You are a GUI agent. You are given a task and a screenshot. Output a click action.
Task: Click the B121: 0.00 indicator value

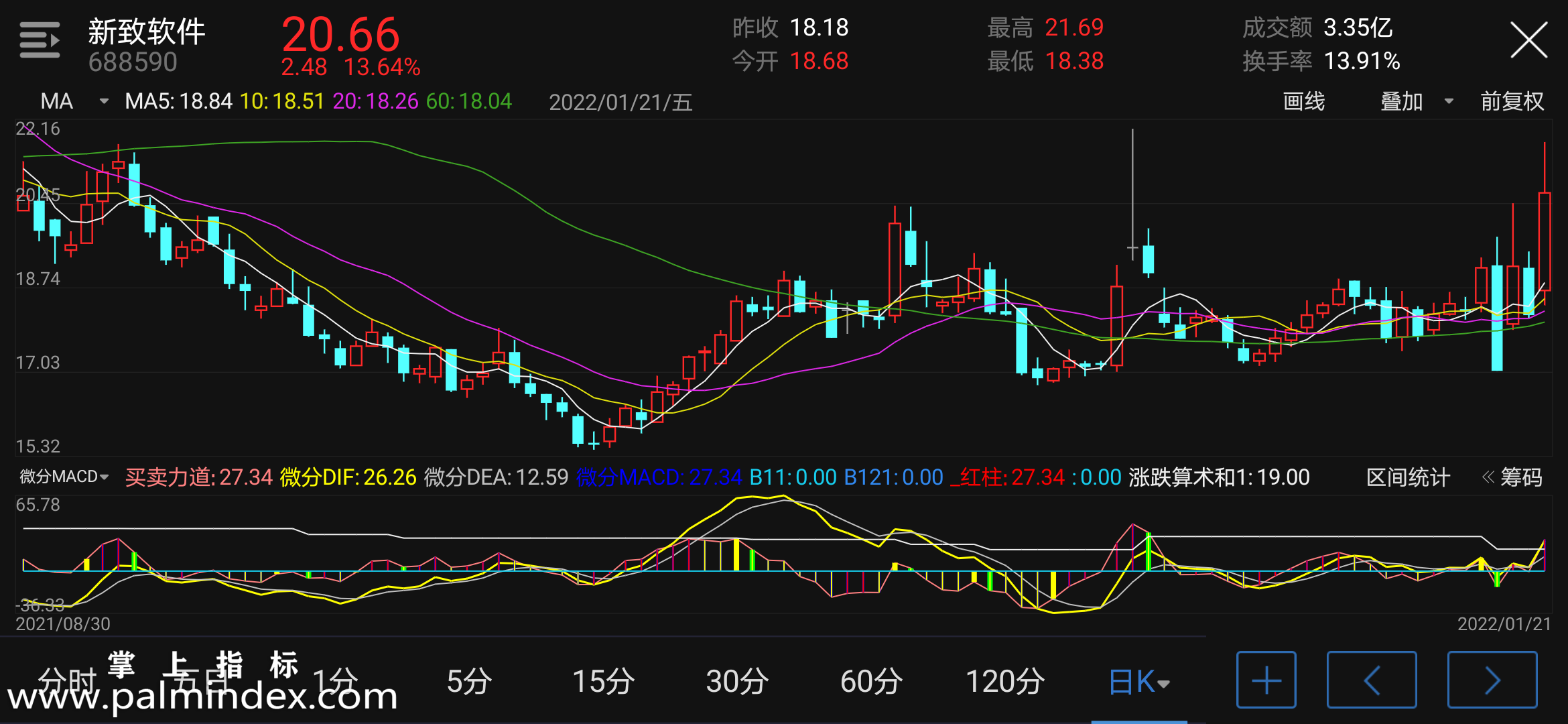[893, 477]
